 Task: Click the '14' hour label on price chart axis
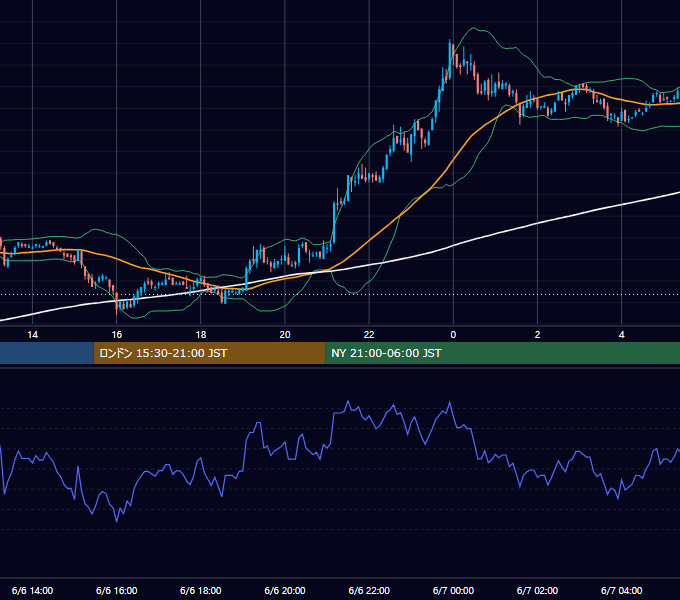tap(33, 335)
